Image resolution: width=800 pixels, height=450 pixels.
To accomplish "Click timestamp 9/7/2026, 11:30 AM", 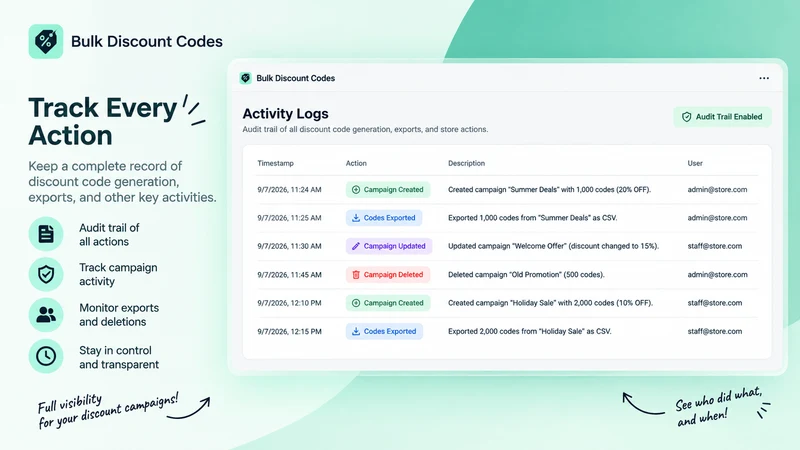I will (289, 246).
